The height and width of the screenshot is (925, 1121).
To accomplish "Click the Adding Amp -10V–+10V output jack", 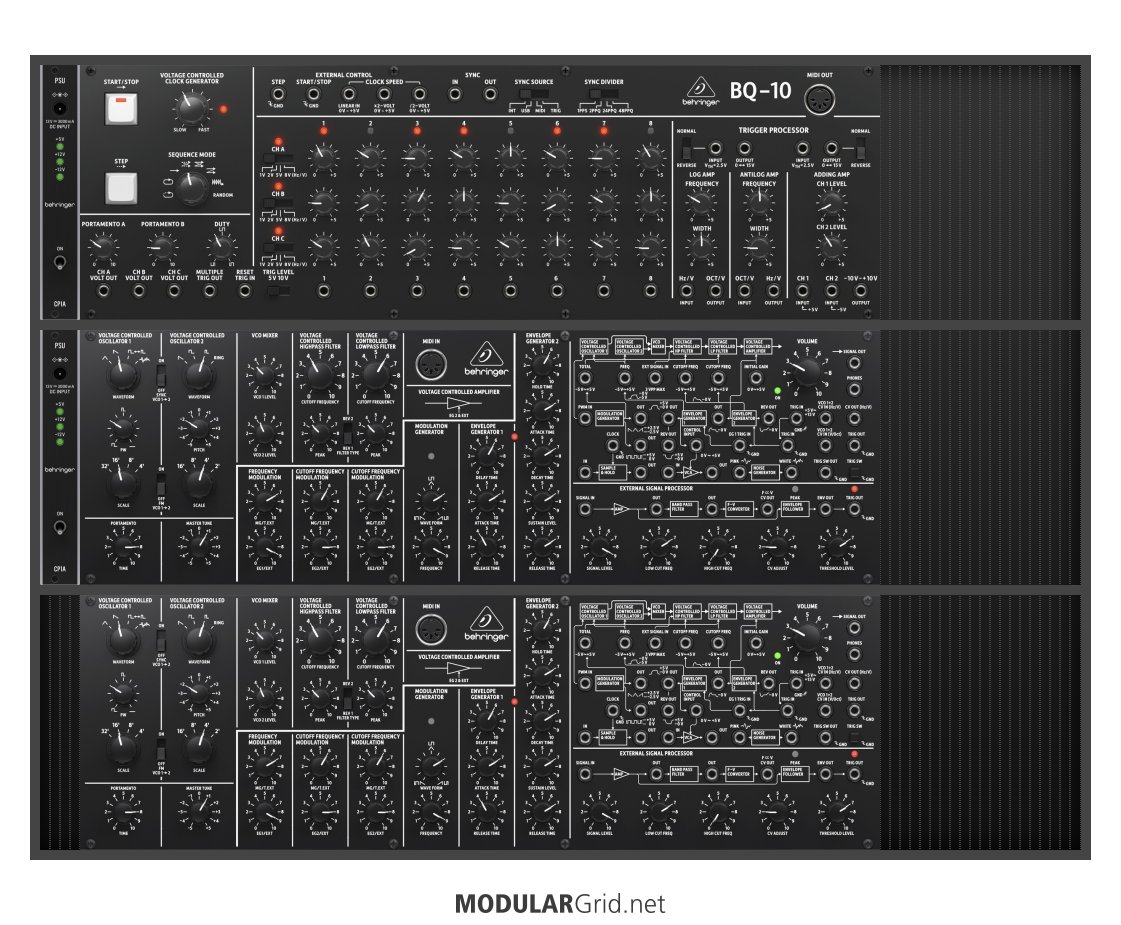I will click(860, 291).
